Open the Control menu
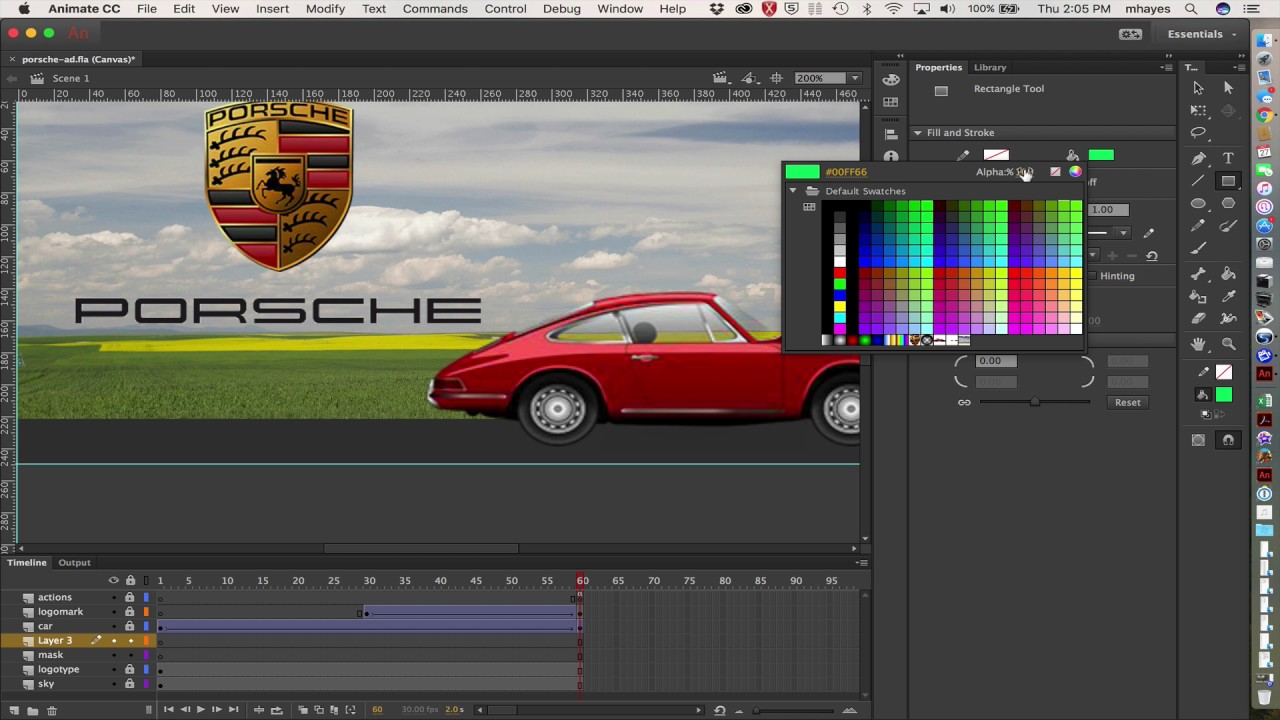 (505, 9)
